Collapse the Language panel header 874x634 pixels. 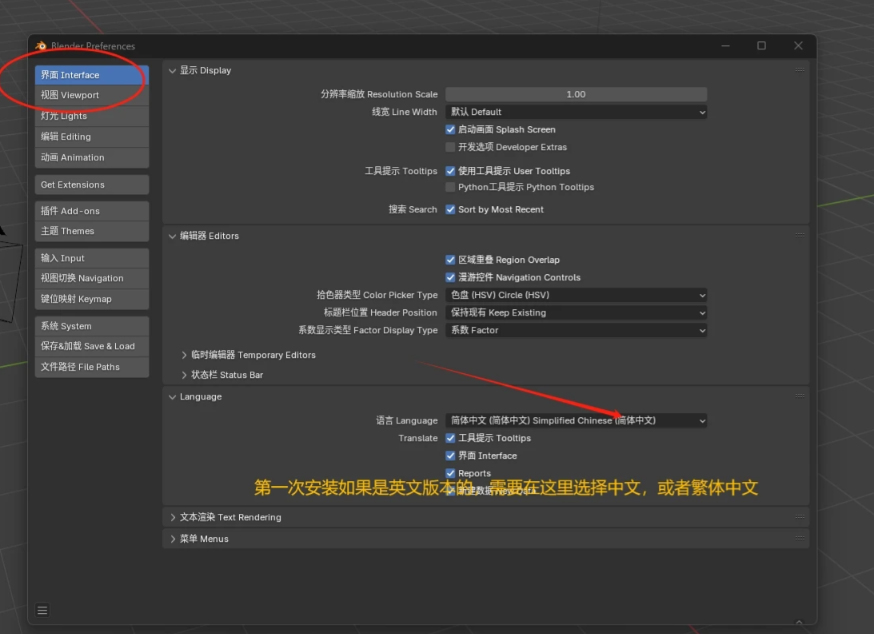click(x=172, y=397)
